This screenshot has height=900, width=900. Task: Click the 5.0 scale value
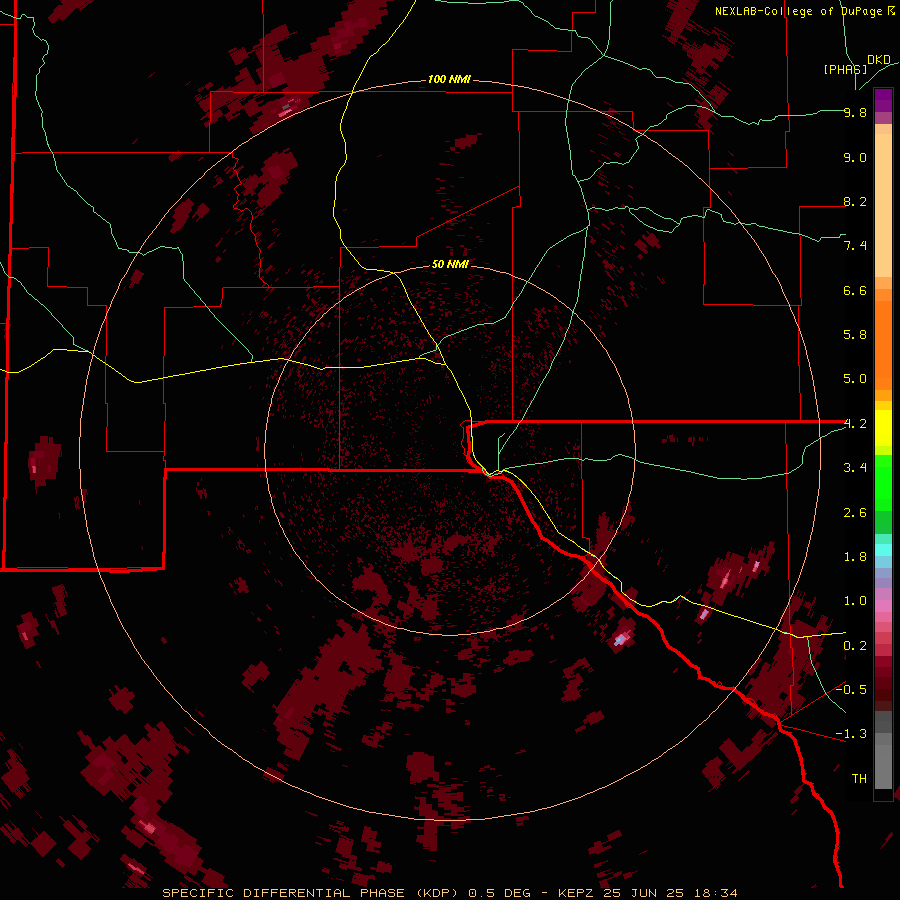tap(855, 379)
